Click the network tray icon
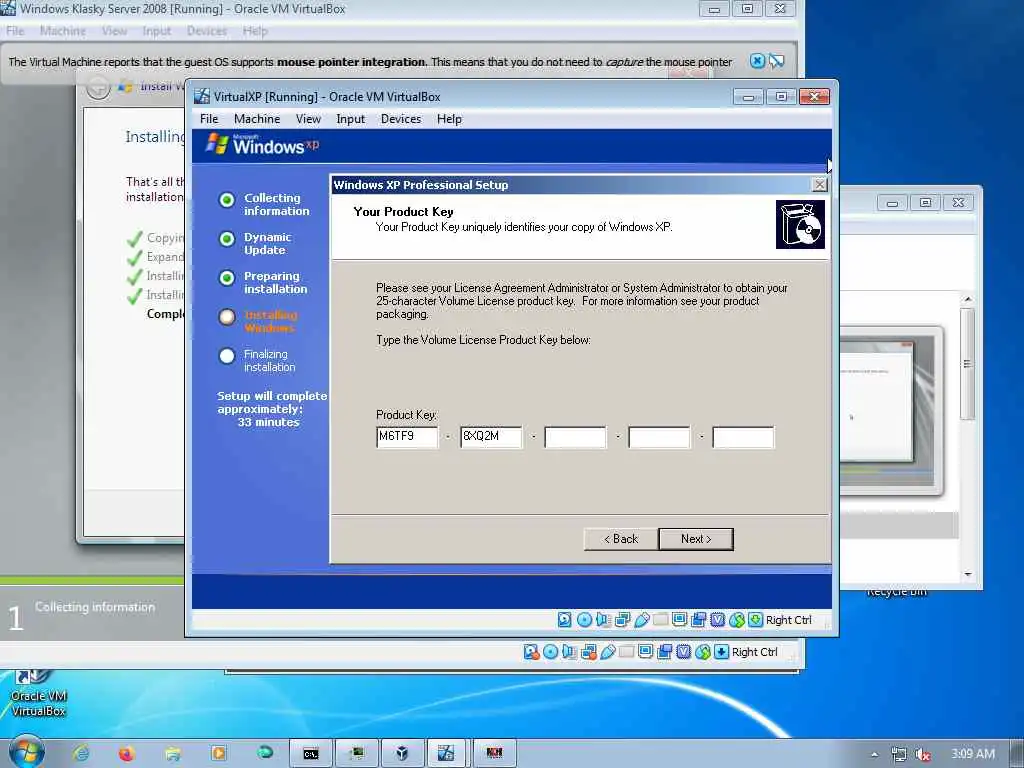The width and height of the screenshot is (1024, 768). [x=899, y=754]
